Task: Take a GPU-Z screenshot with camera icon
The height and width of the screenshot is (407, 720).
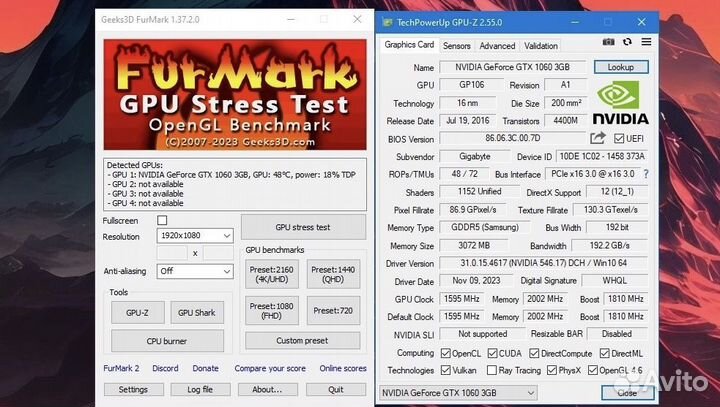Action: pos(608,42)
